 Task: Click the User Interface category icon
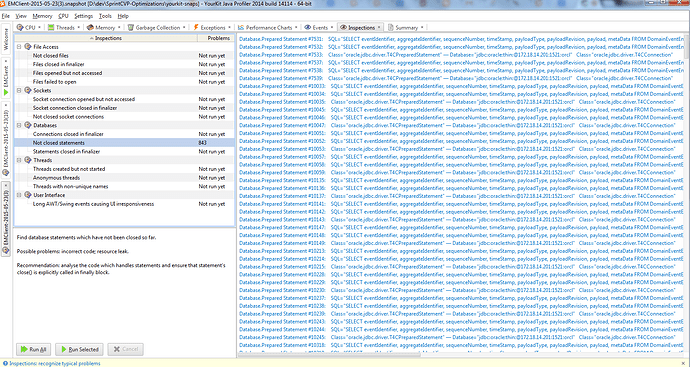coord(28,195)
